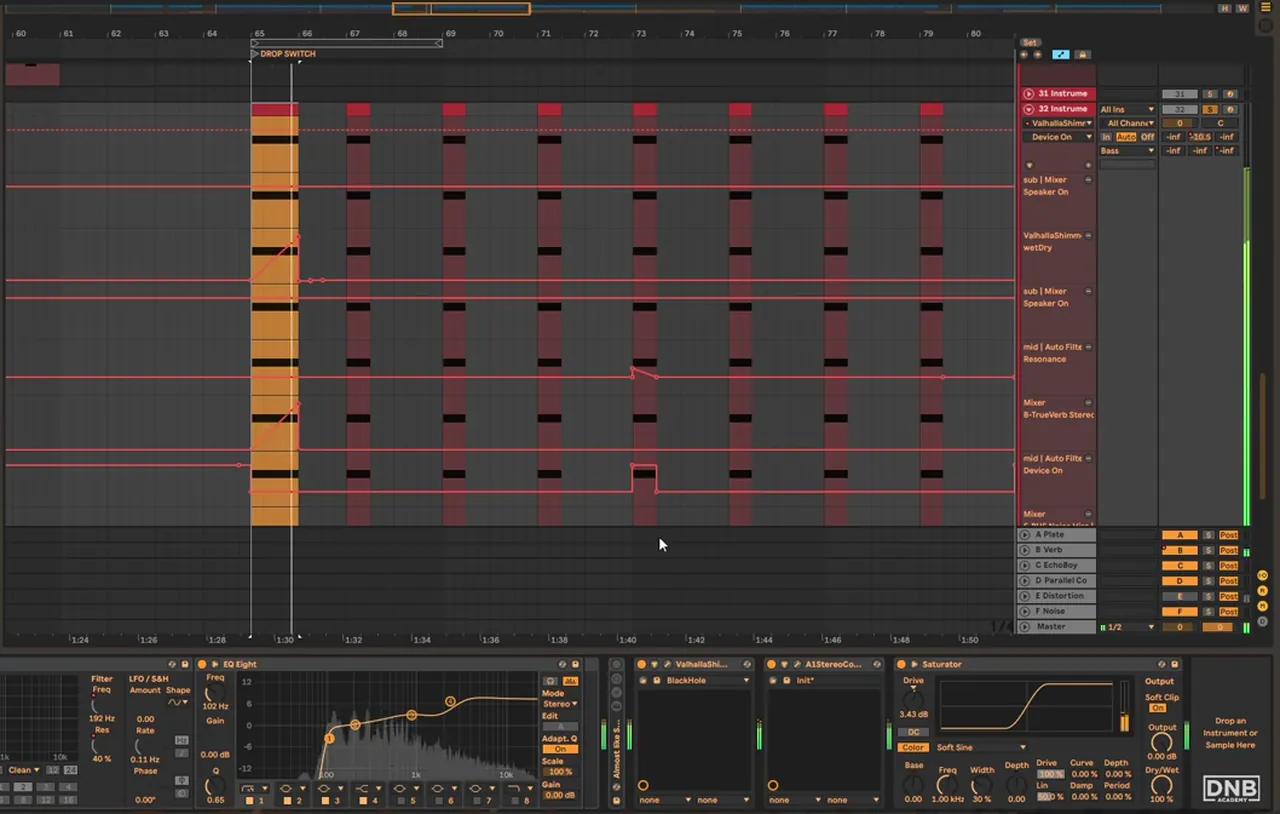Toggle the D track delay show/hide button
Image resolution: width=1280 pixels, height=814 pixels.
point(1263,621)
